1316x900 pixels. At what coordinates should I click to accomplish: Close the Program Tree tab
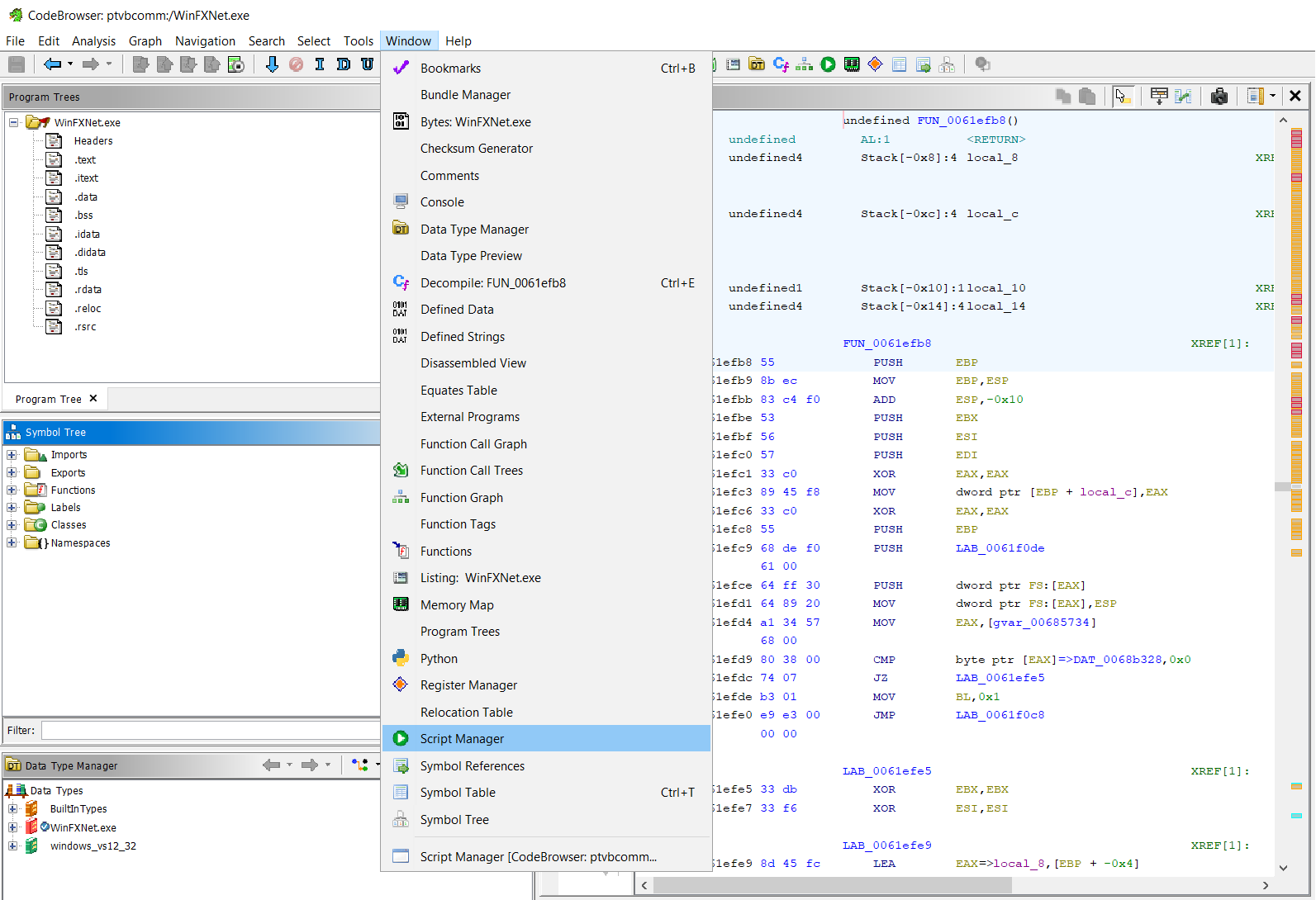coord(93,398)
